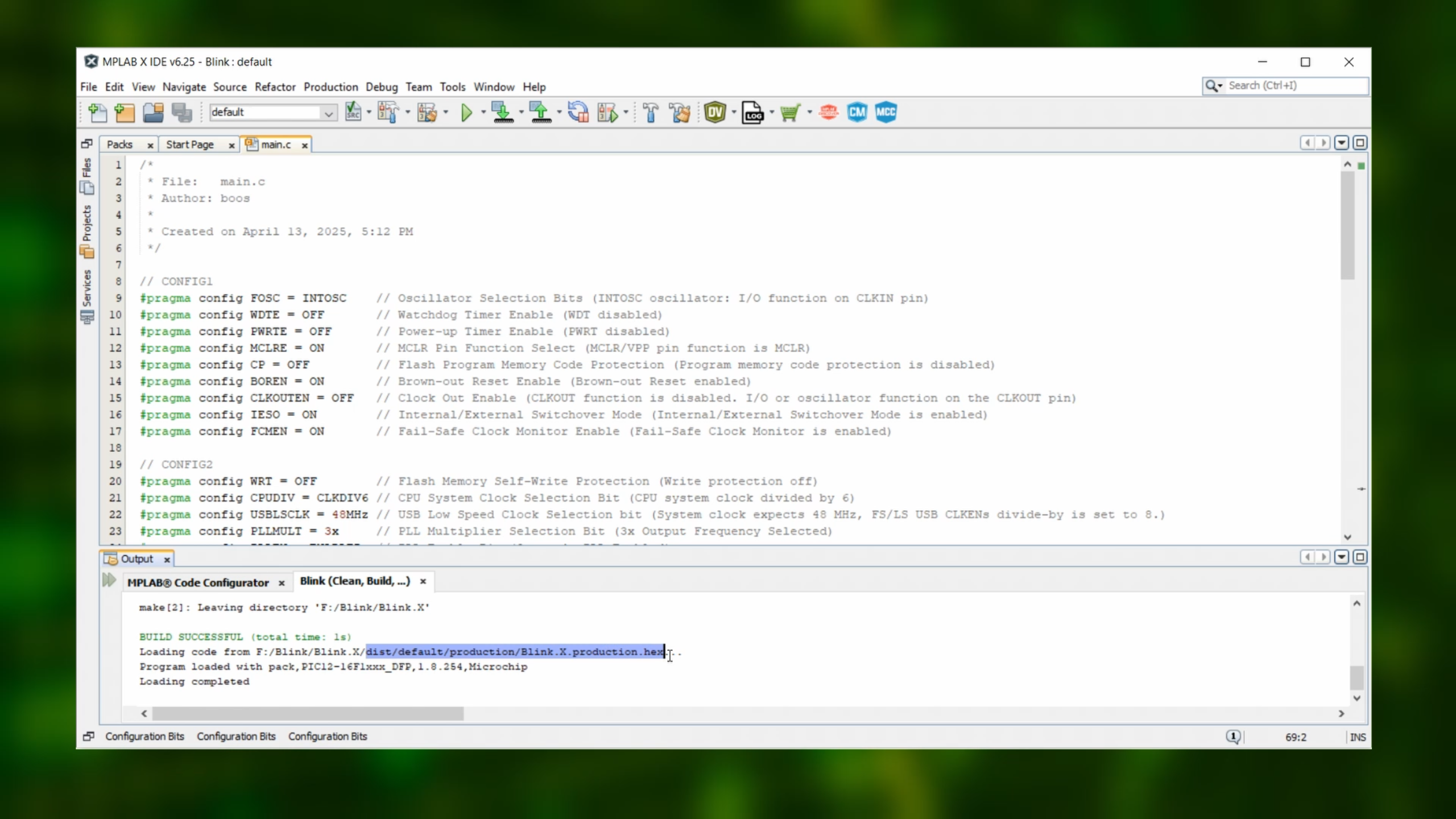Click the New Project icon
Image resolution: width=1456 pixels, height=819 pixels.
click(125, 113)
